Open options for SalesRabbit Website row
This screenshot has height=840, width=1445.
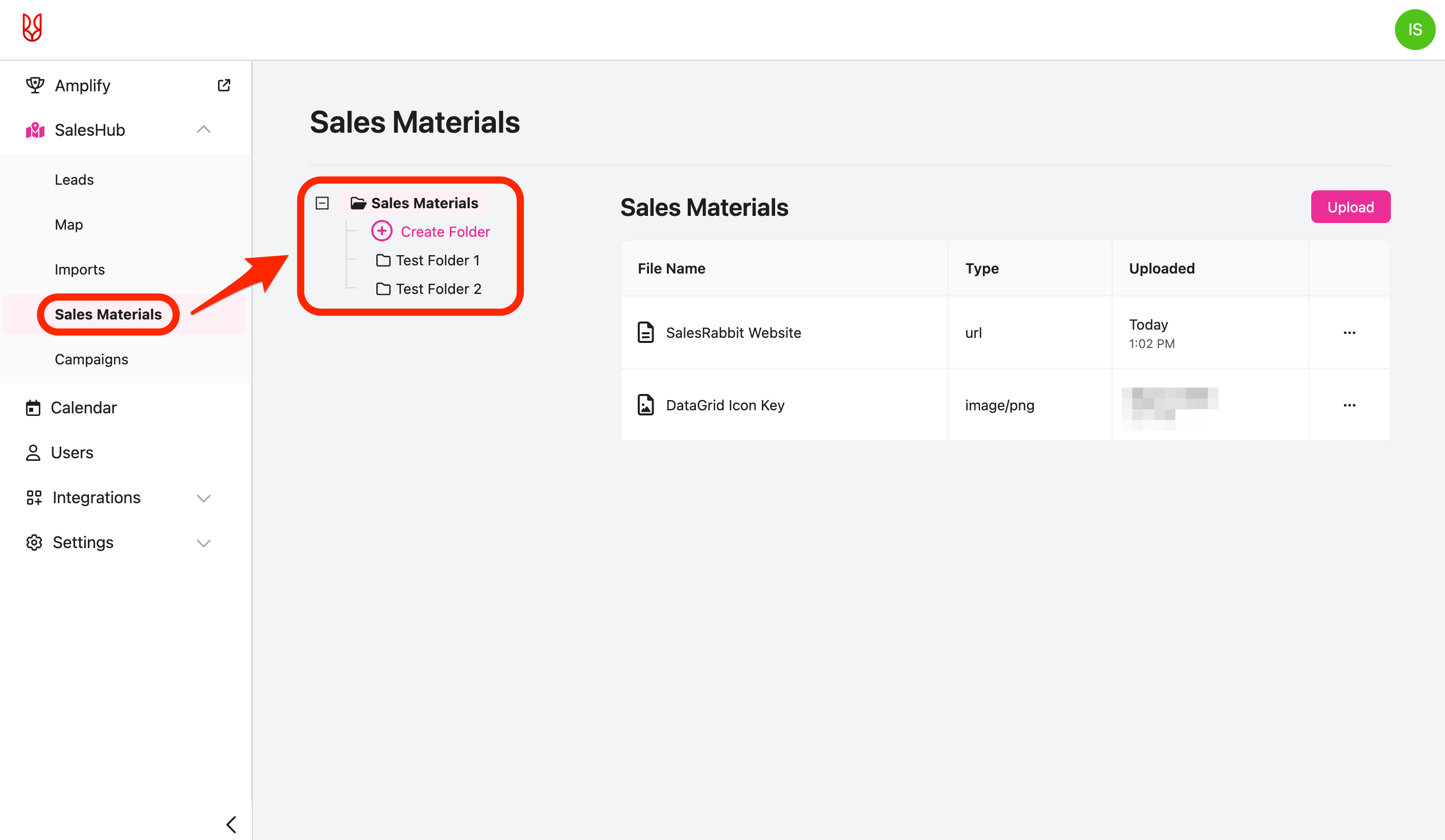(x=1349, y=333)
